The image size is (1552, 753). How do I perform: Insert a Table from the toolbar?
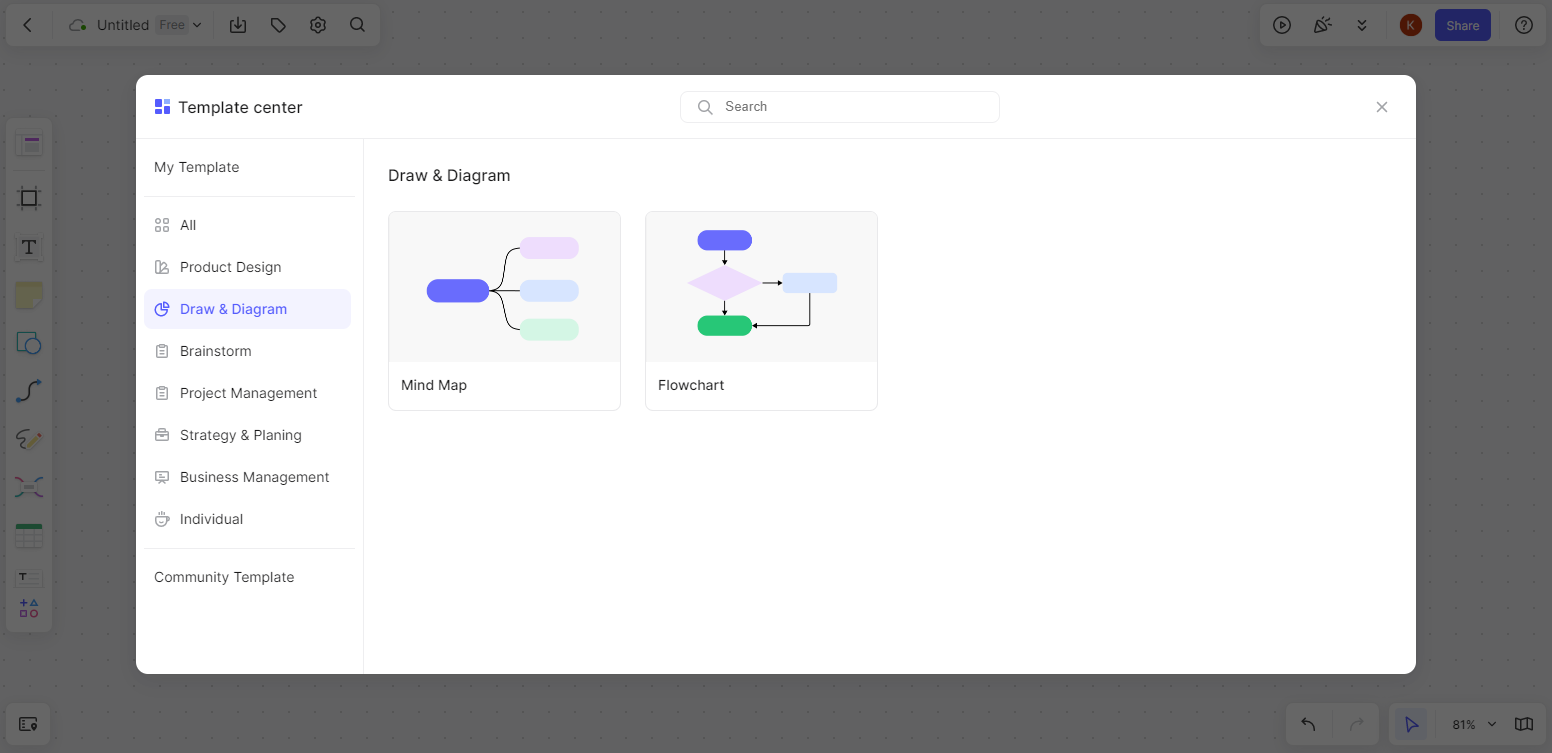click(29, 535)
